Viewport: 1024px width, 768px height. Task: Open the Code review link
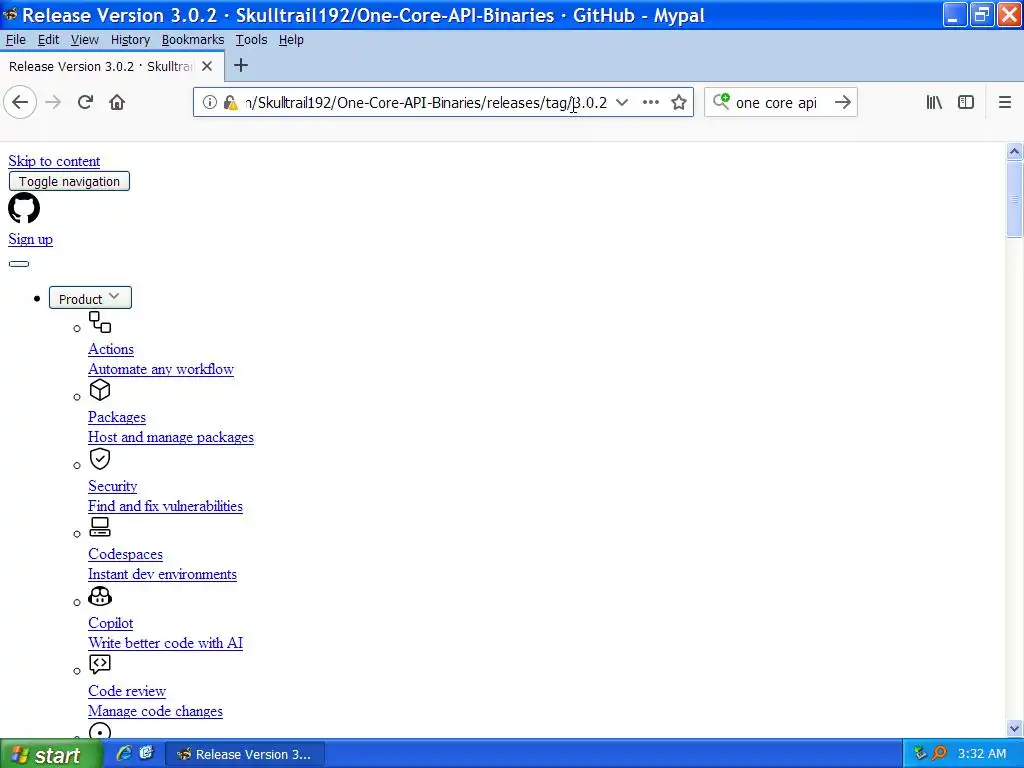[x=127, y=692]
